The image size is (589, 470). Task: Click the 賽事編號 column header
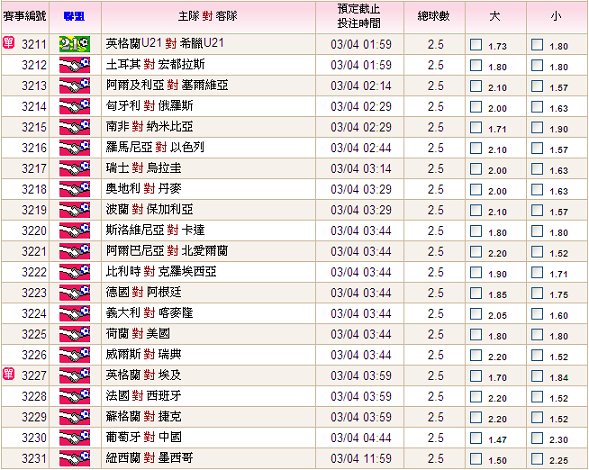pyautogui.click(x=25, y=16)
